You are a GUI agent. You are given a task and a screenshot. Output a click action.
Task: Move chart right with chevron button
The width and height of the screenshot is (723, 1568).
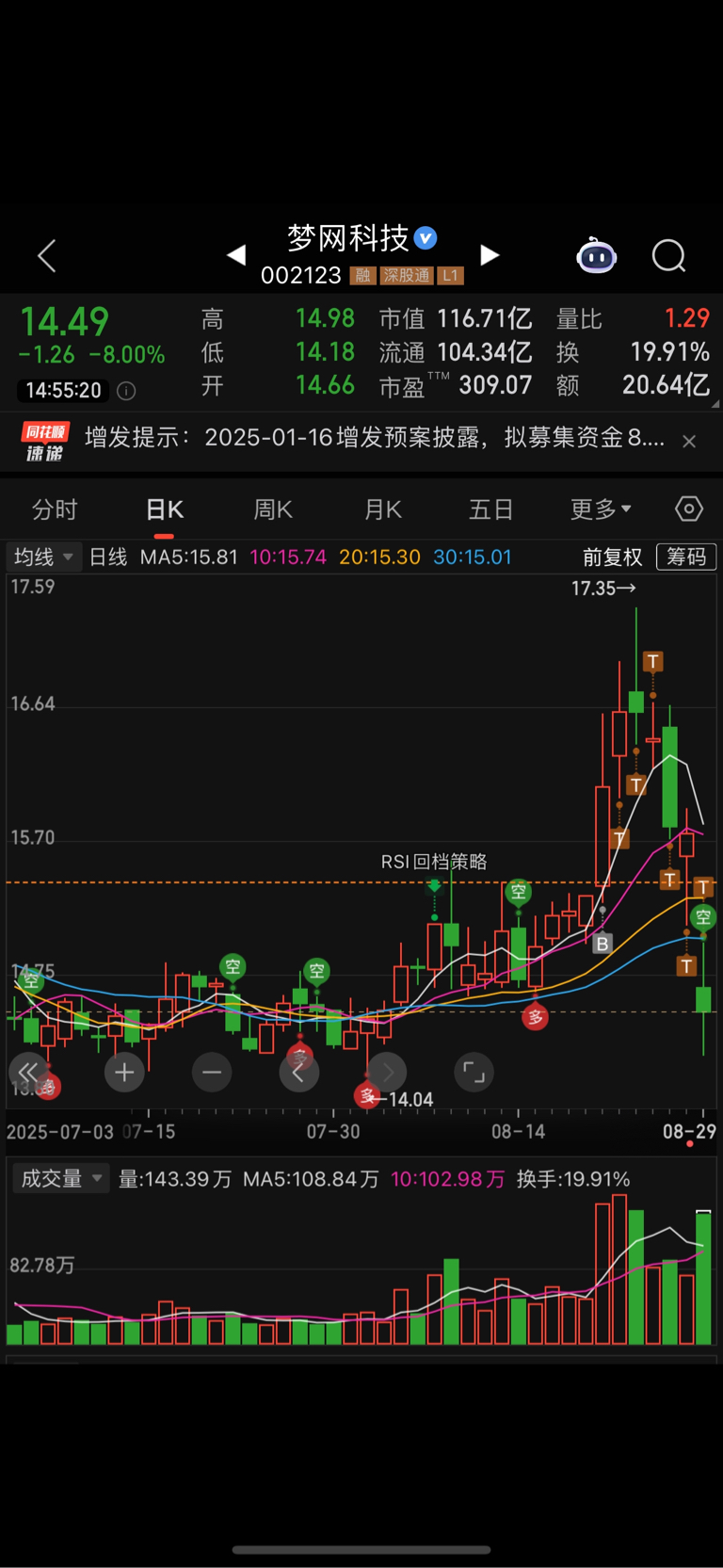[x=387, y=1072]
